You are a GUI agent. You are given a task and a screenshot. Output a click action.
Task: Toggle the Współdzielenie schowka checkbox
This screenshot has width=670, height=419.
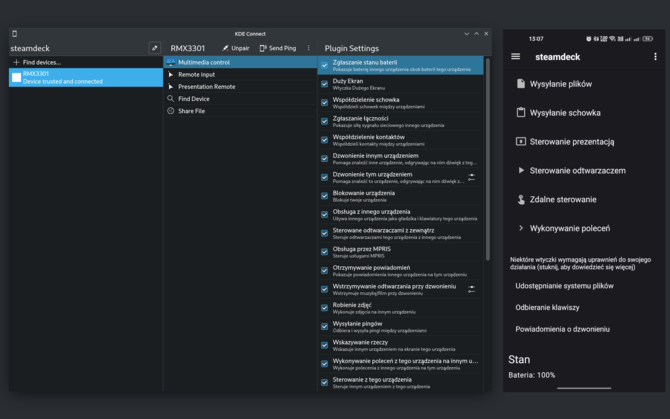pyautogui.click(x=325, y=103)
